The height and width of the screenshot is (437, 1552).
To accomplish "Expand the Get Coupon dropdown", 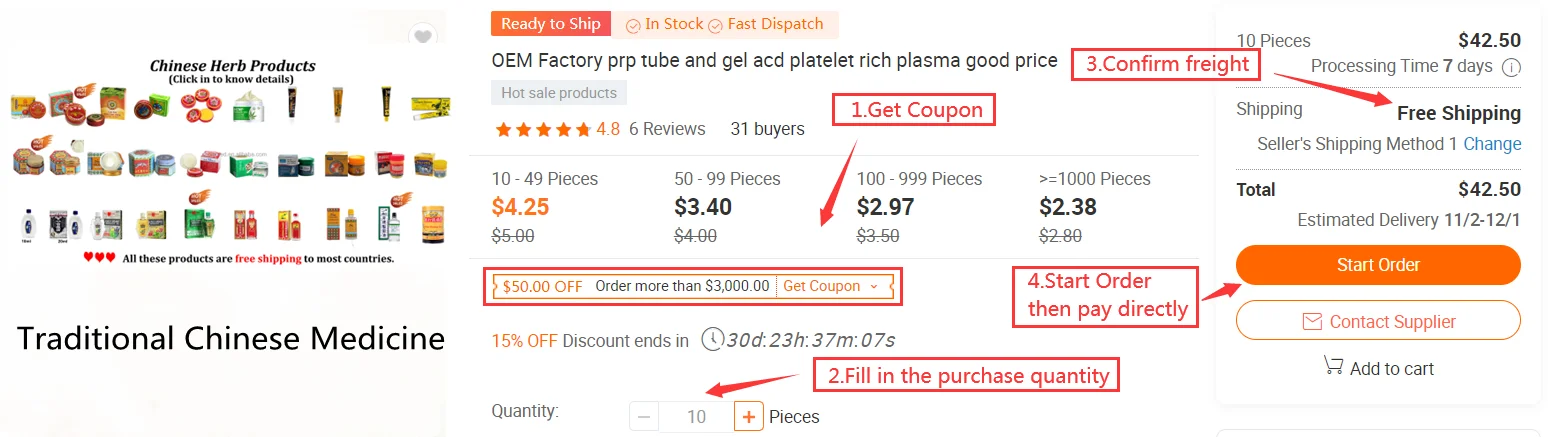I will pyautogui.click(x=831, y=286).
